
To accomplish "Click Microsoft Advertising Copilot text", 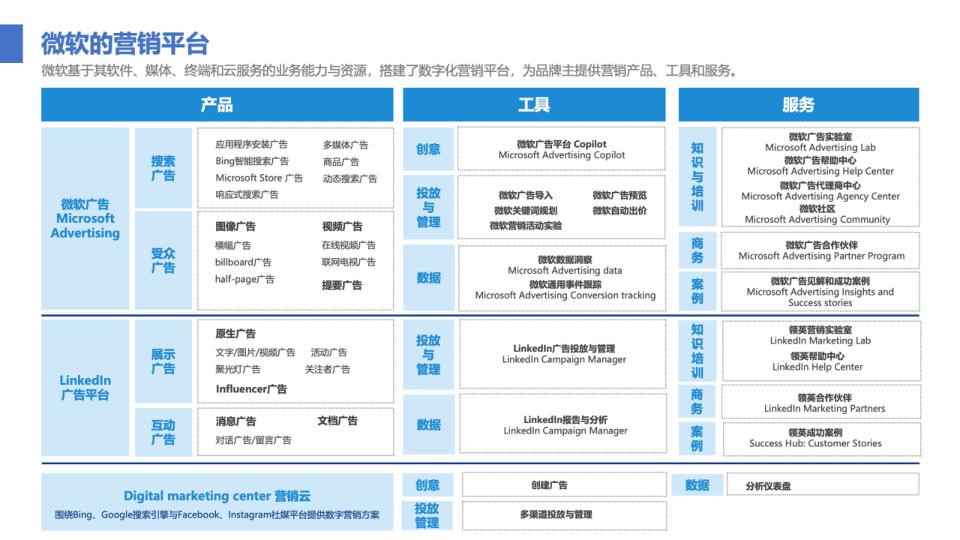I will pyautogui.click(x=561, y=156).
